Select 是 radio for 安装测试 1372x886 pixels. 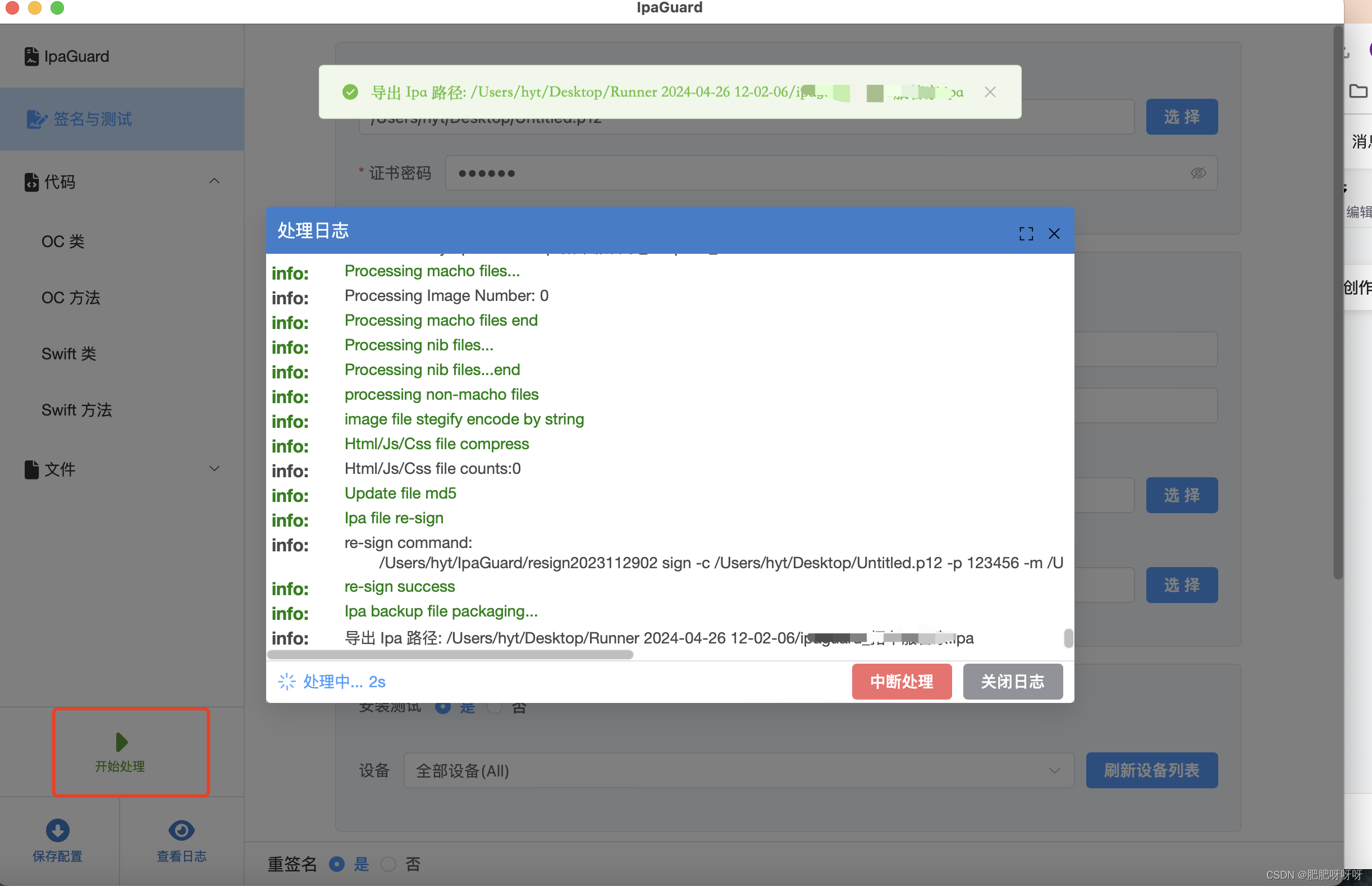443,707
